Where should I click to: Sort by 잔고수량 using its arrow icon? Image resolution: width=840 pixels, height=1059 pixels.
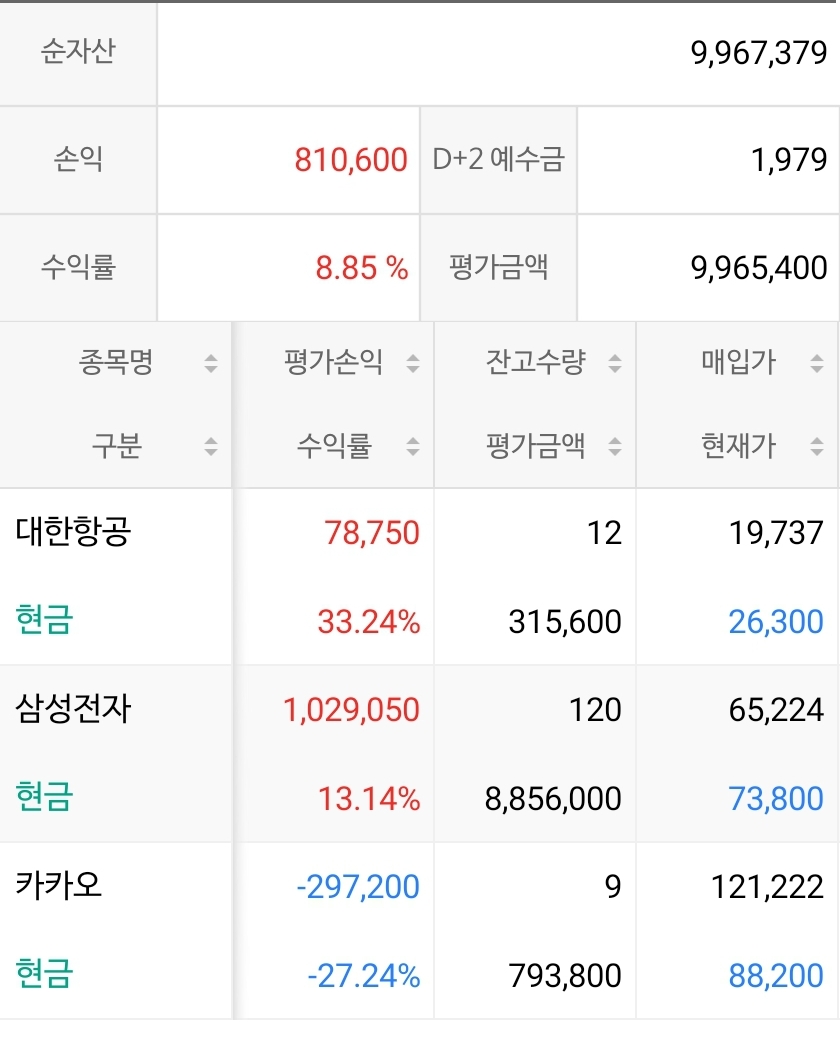[x=614, y=363]
